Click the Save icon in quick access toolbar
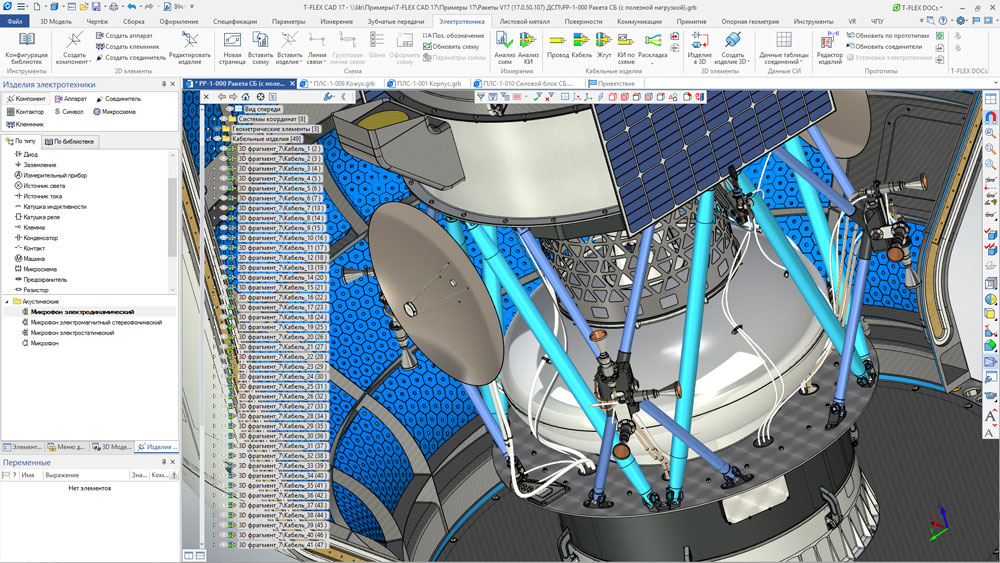 [96, 6]
